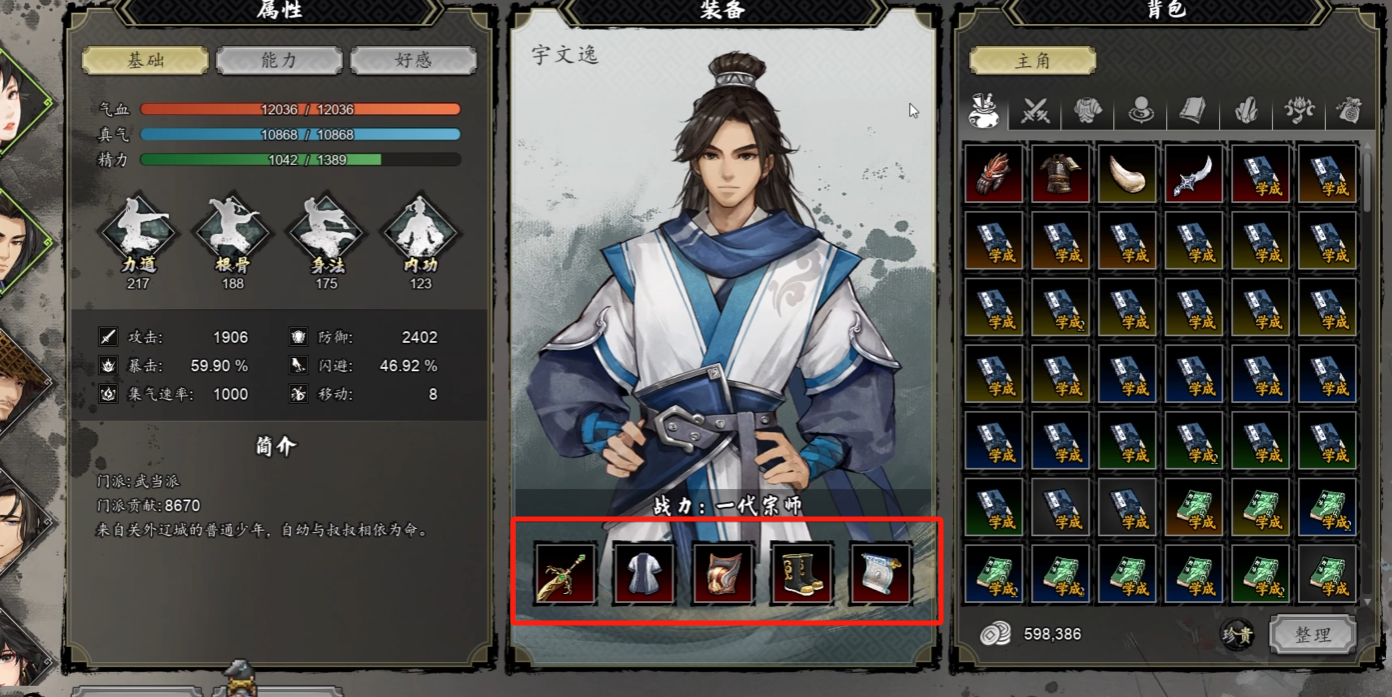The height and width of the screenshot is (697, 1392).
Task: Click the backpack list scrollbar
Action: pos(1368,374)
